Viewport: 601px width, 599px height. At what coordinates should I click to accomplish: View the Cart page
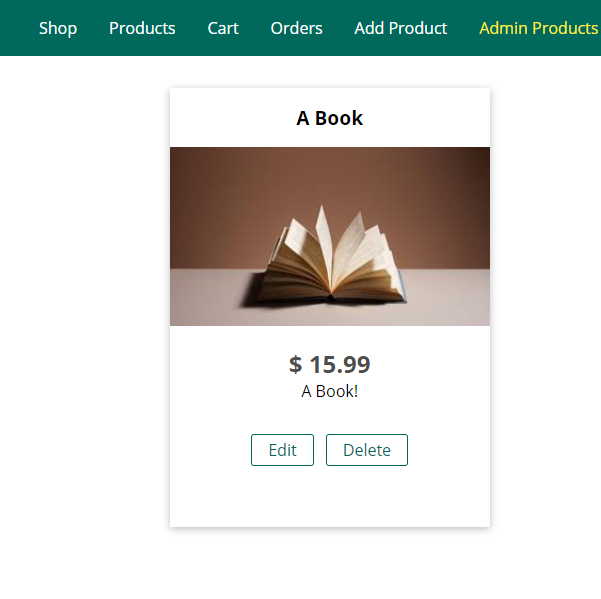(x=223, y=28)
